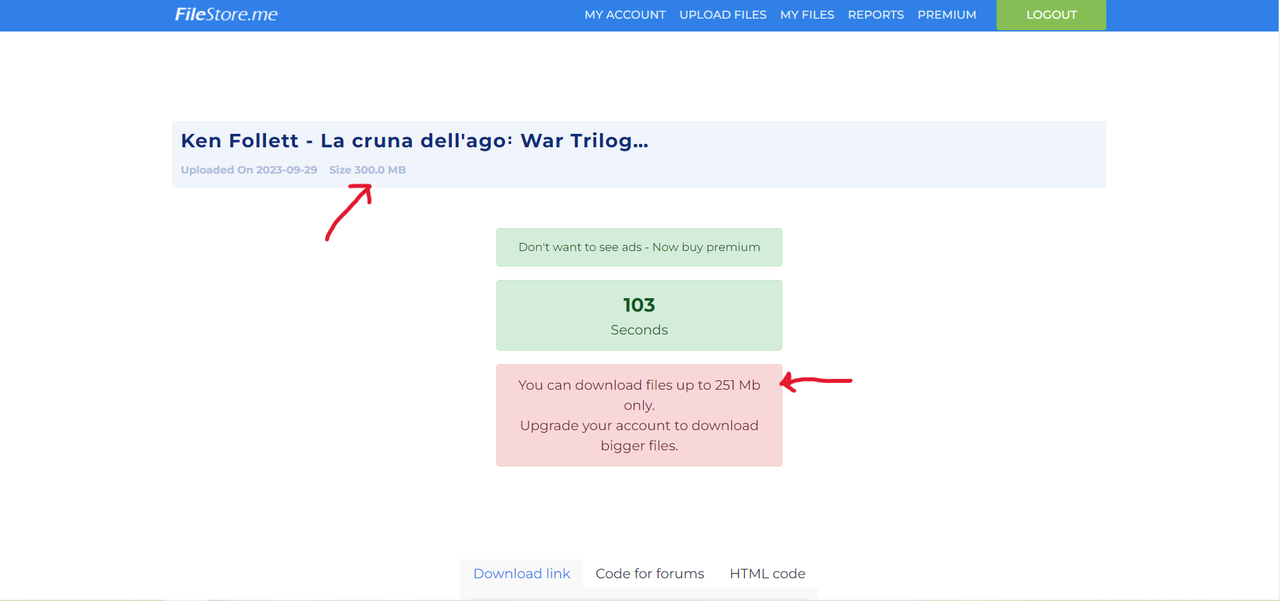Switch to the HTML code tab
This screenshot has width=1280, height=601.
(767, 574)
